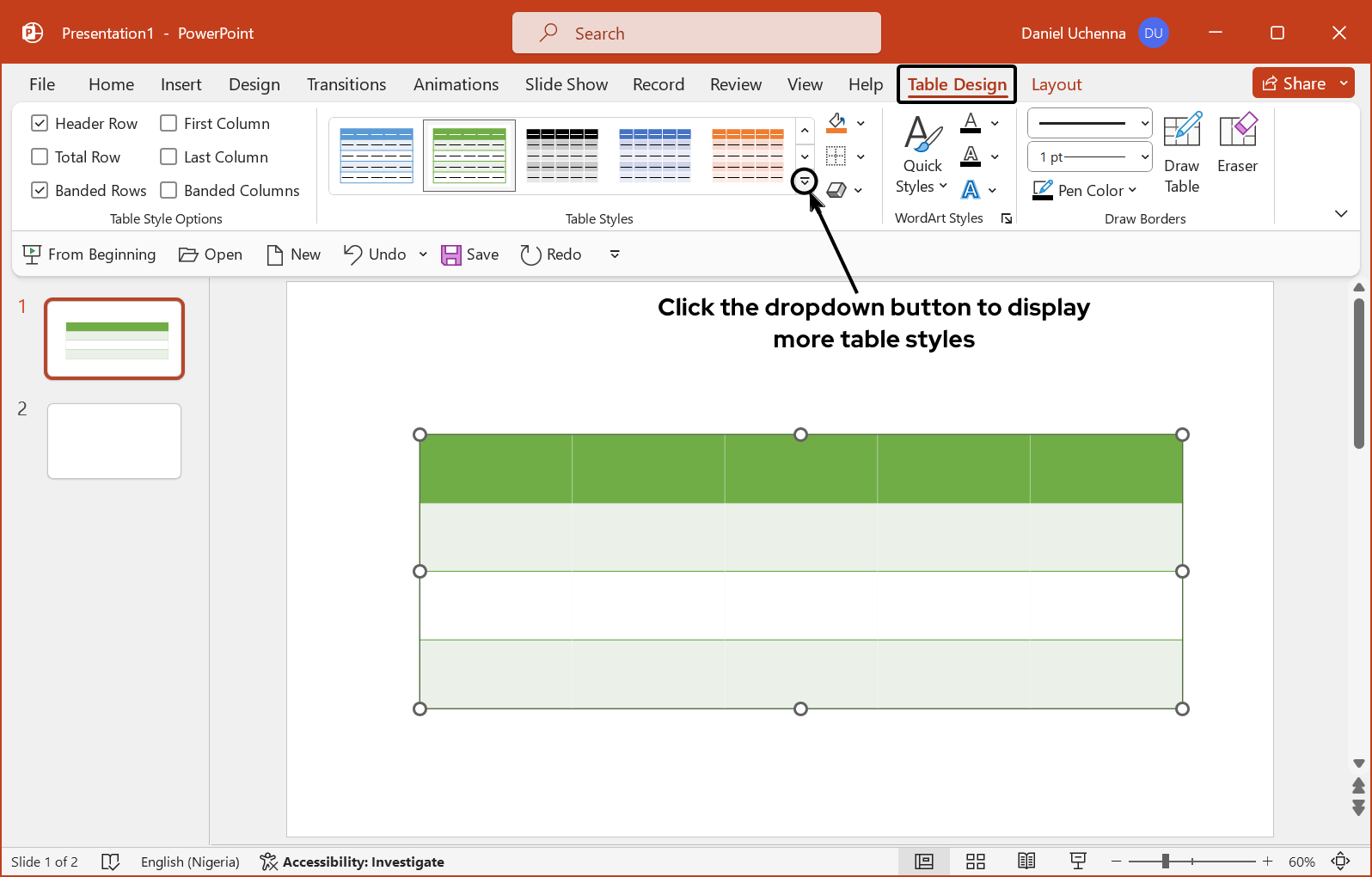
Task: Start slideshow From Beginning
Action: coord(89,255)
